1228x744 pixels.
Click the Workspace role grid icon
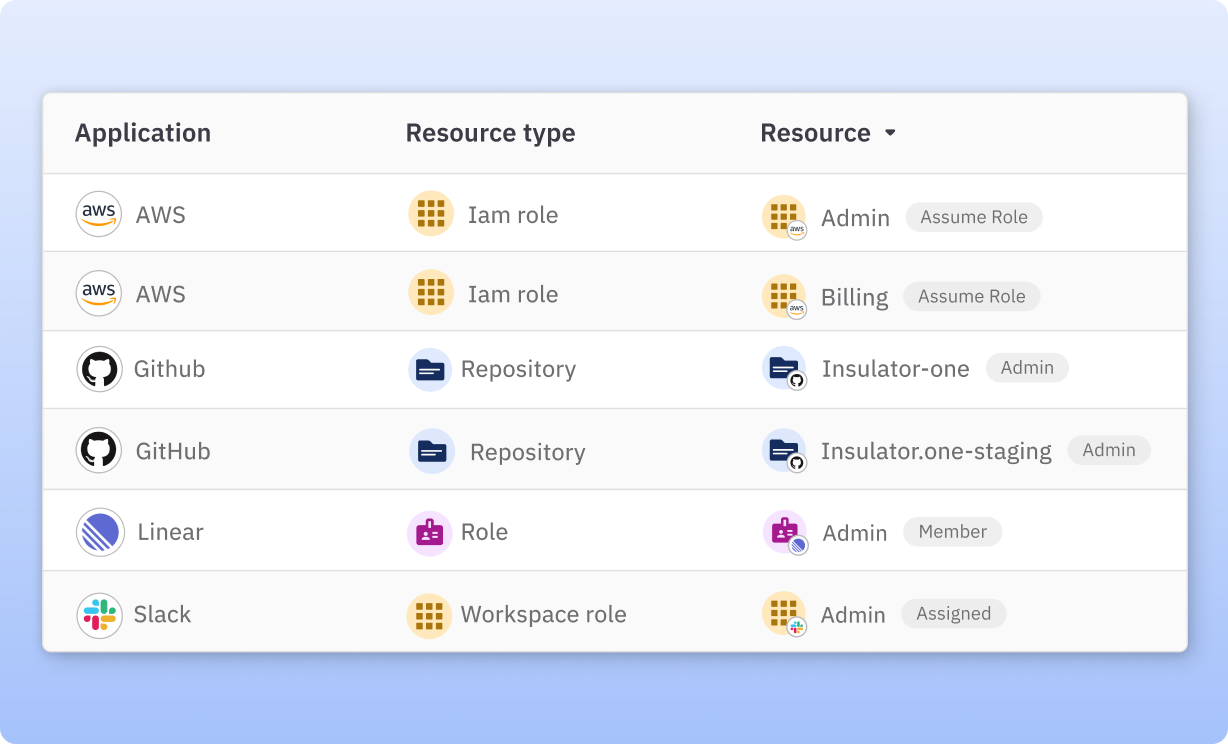click(x=430, y=615)
